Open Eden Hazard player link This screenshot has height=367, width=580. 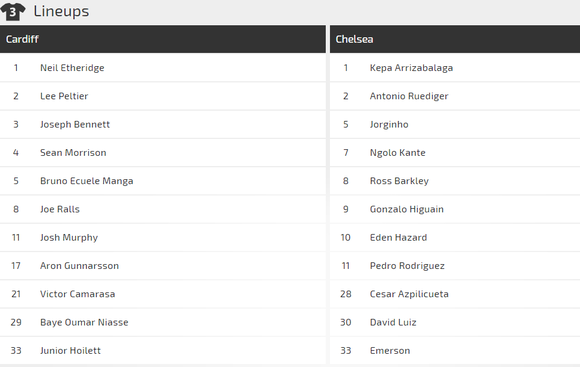(x=398, y=238)
